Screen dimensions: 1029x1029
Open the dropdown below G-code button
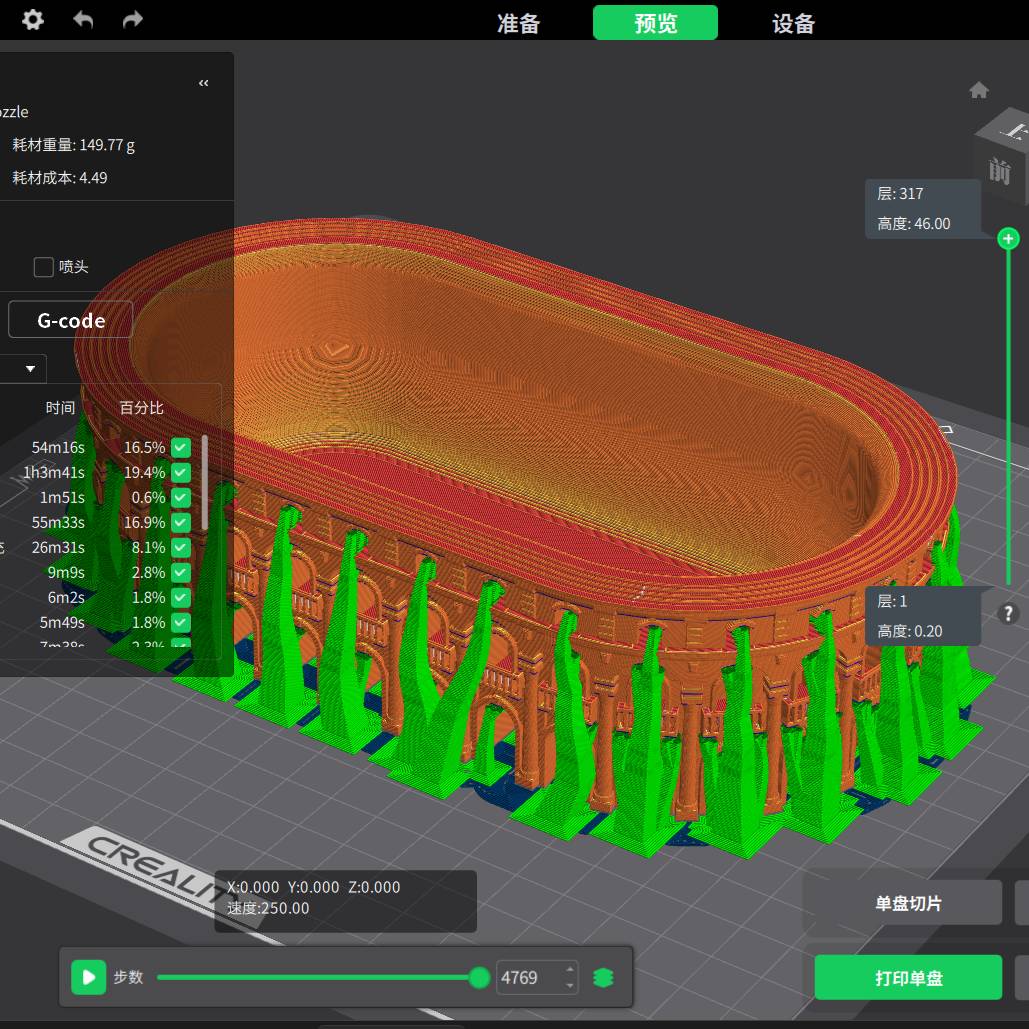(30, 369)
